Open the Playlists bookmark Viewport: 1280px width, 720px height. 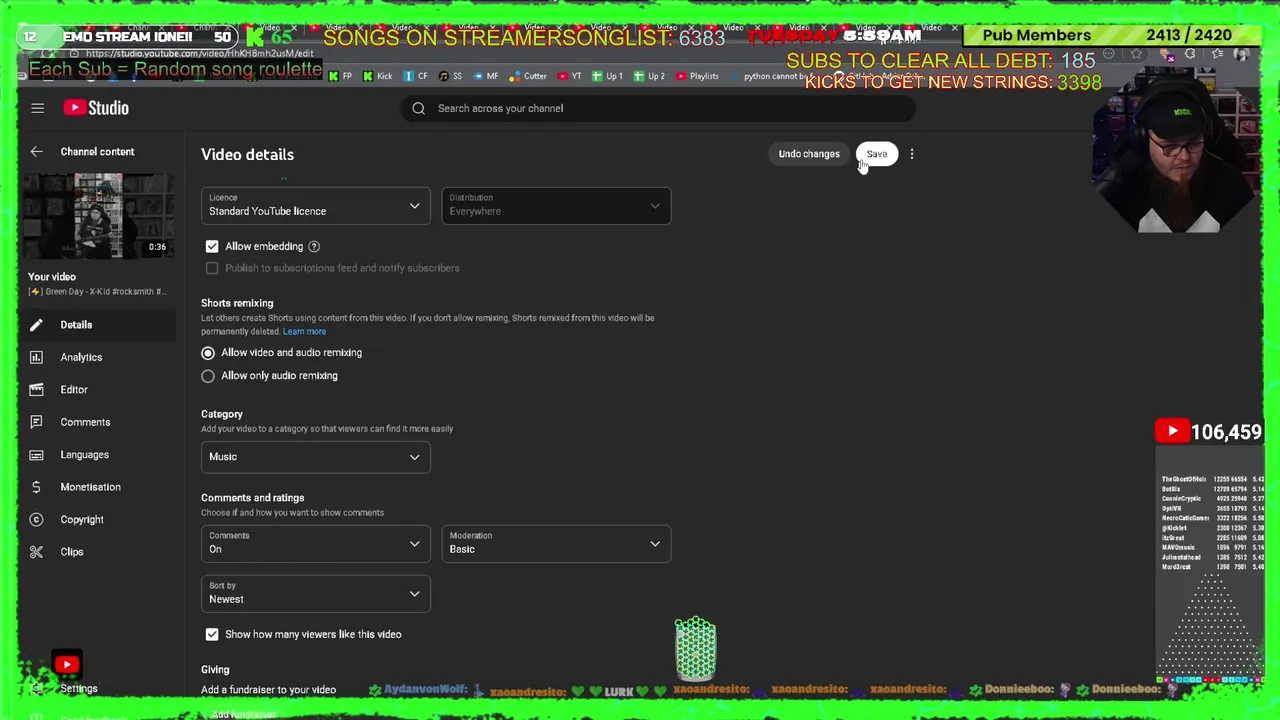pyautogui.click(x=697, y=76)
